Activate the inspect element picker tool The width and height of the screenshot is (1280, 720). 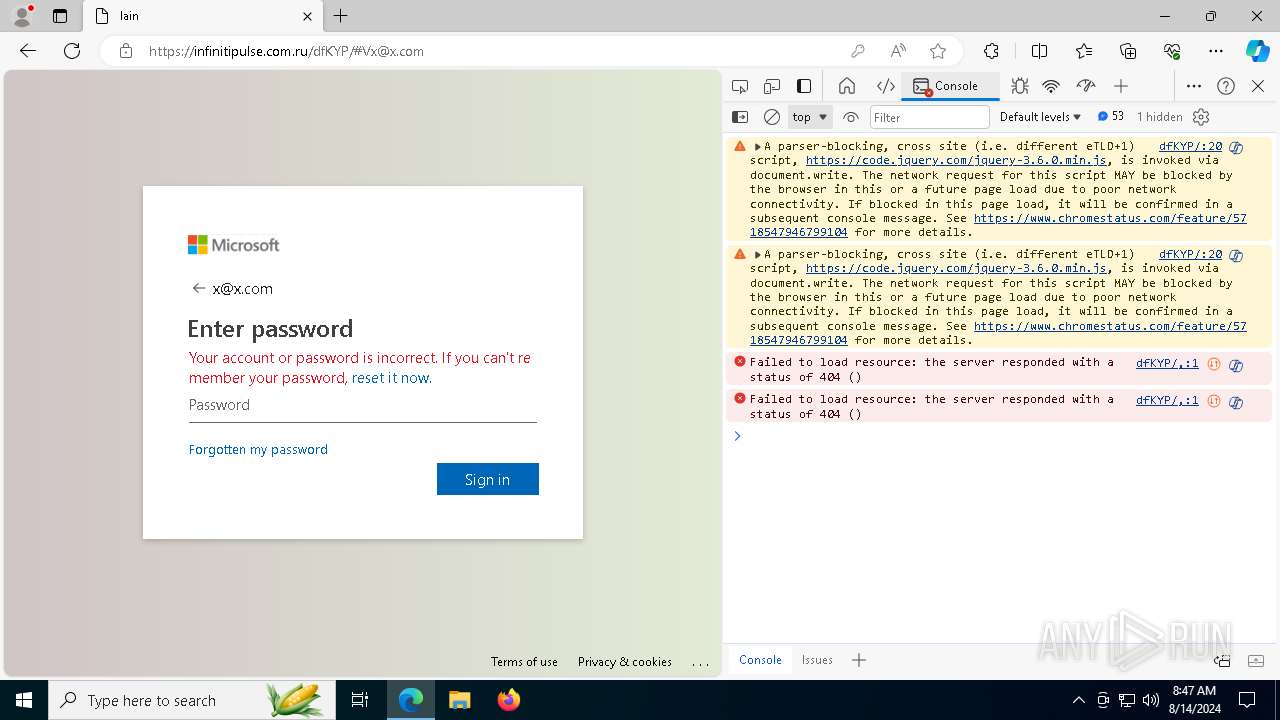coord(740,86)
